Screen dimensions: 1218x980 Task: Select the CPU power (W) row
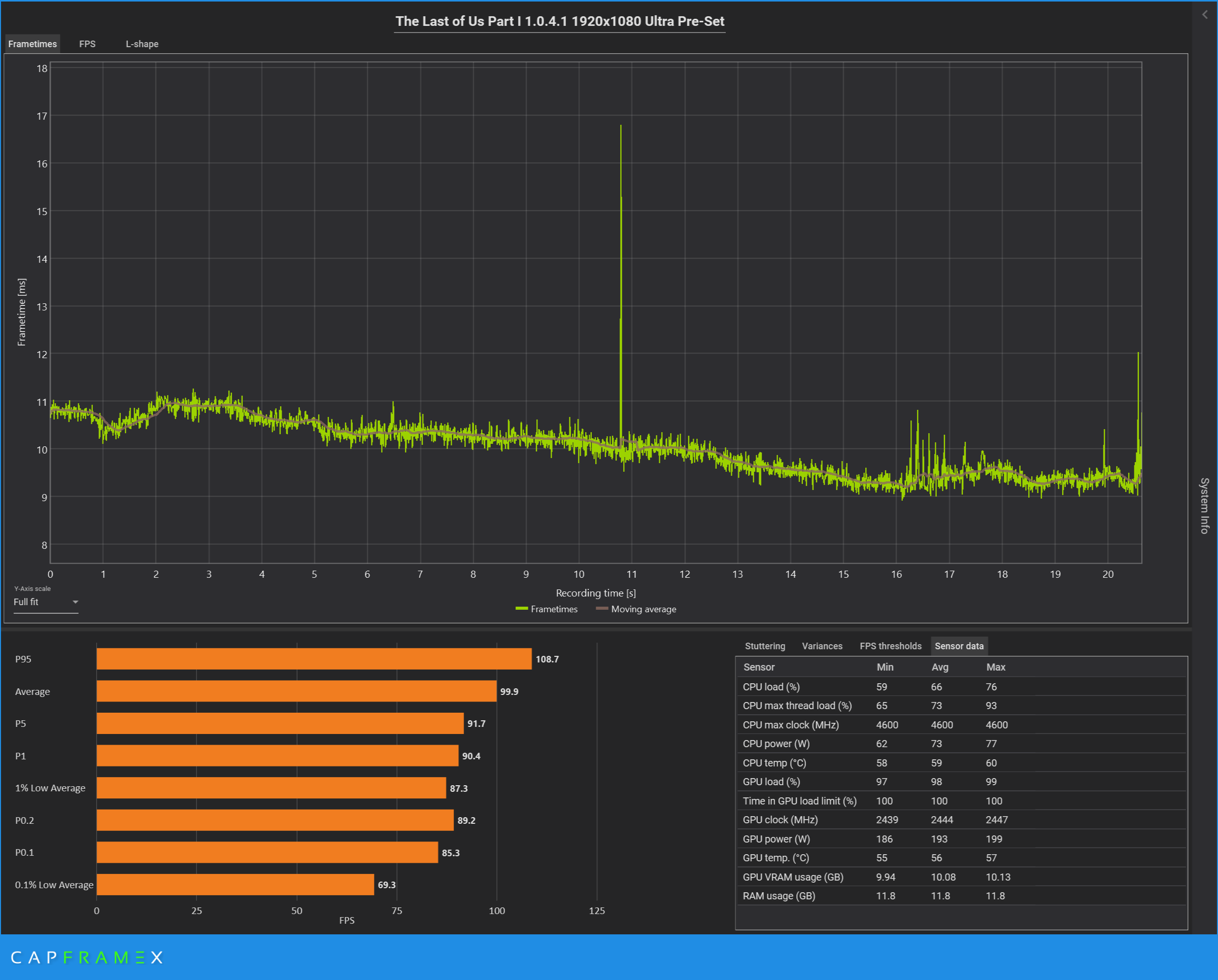click(x=961, y=744)
